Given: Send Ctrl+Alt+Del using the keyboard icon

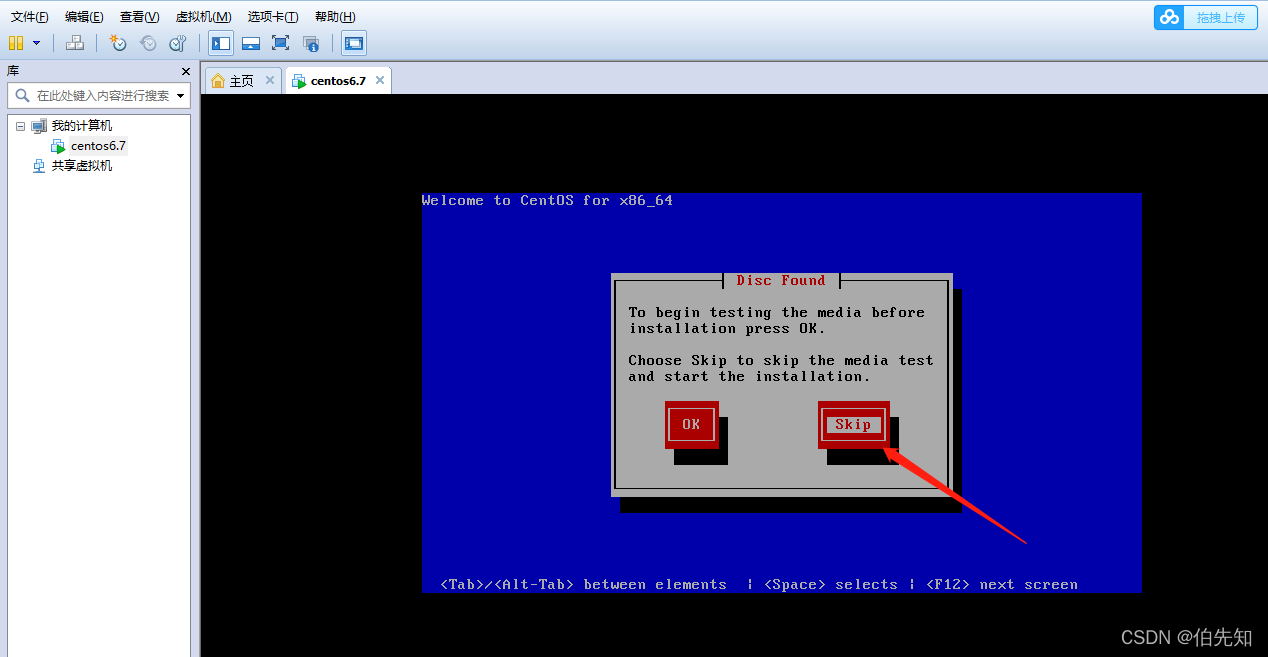Looking at the screenshot, I should [74, 43].
